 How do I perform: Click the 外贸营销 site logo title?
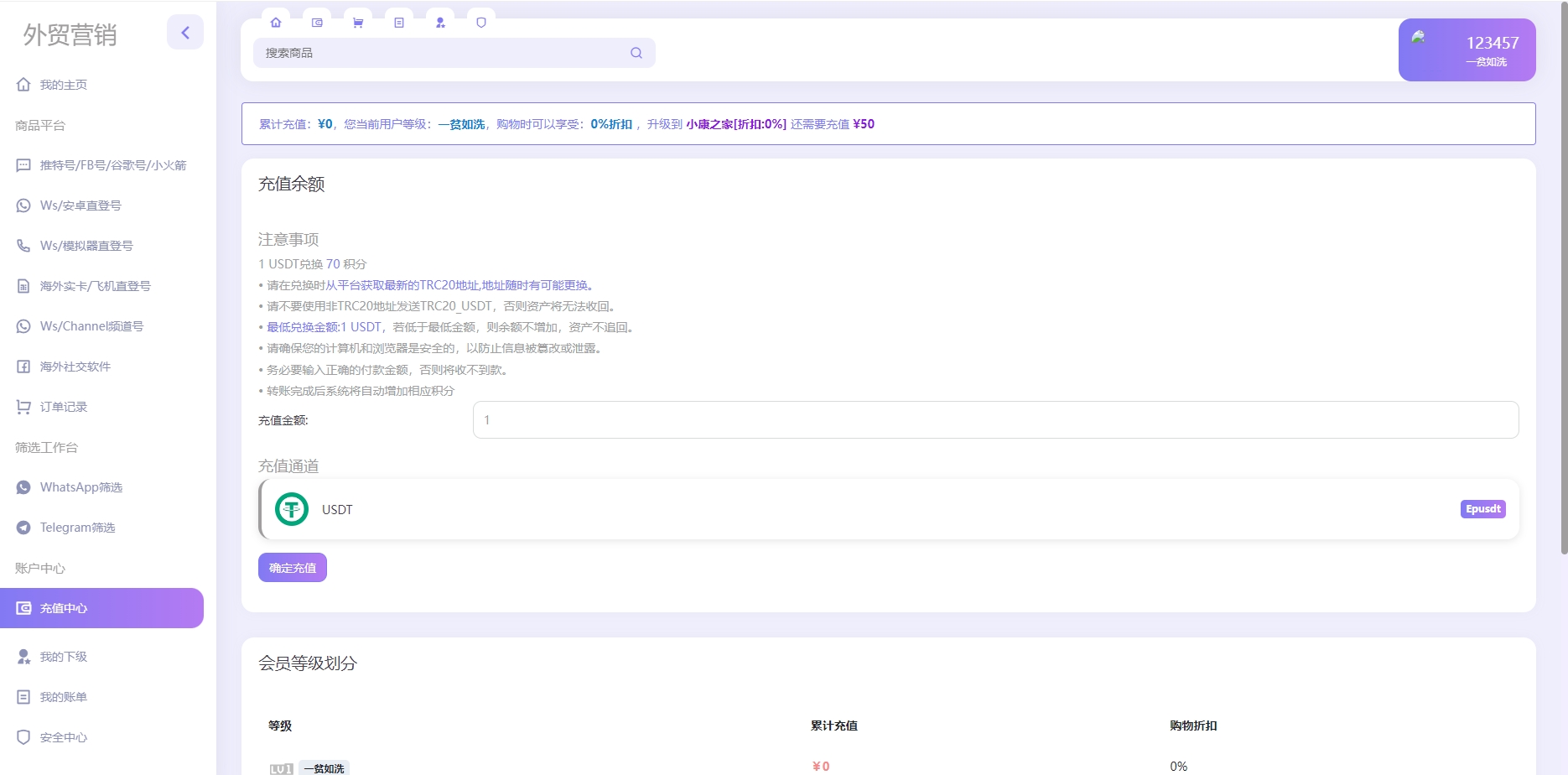[70, 34]
